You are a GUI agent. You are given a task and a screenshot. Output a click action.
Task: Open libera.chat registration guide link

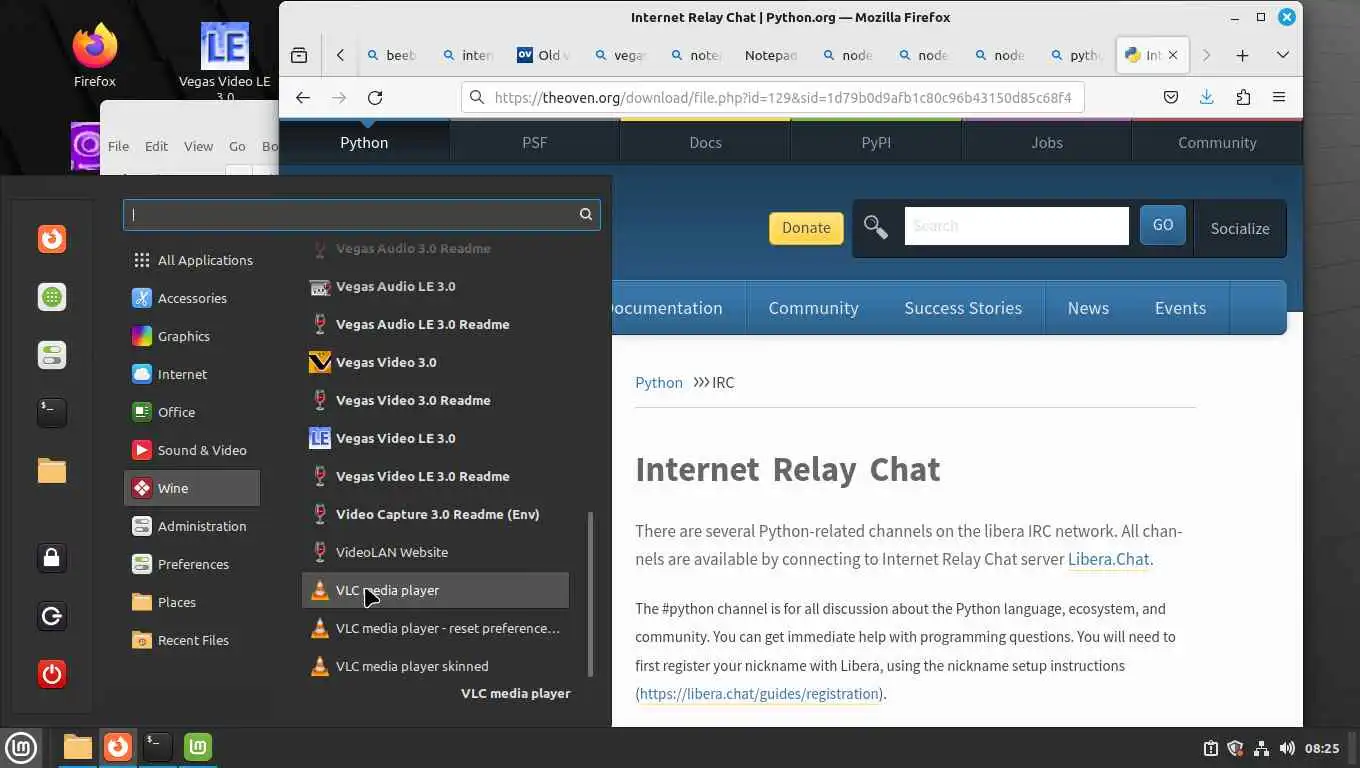(x=759, y=694)
